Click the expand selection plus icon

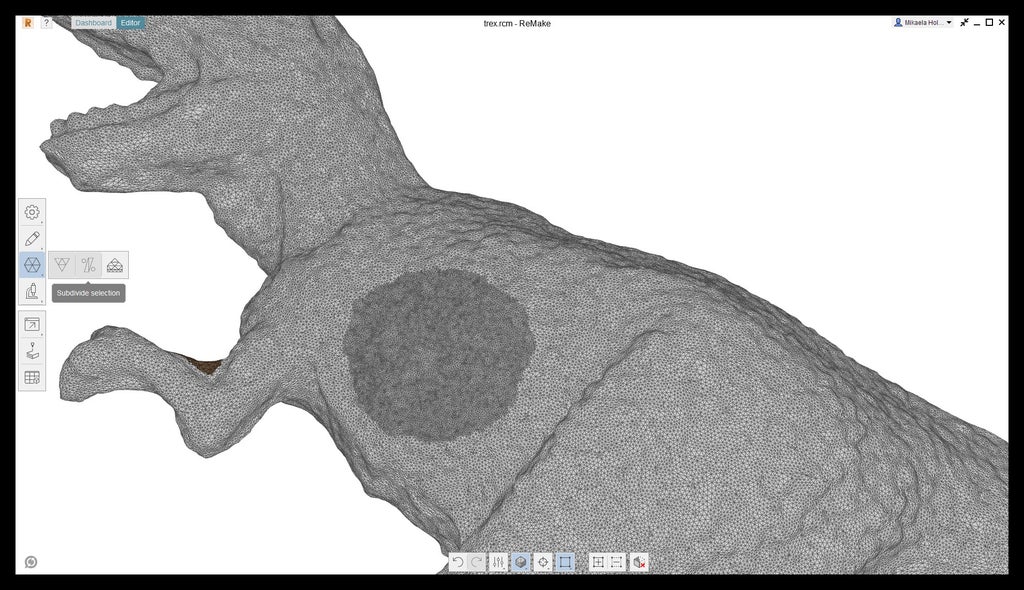click(x=598, y=562)
